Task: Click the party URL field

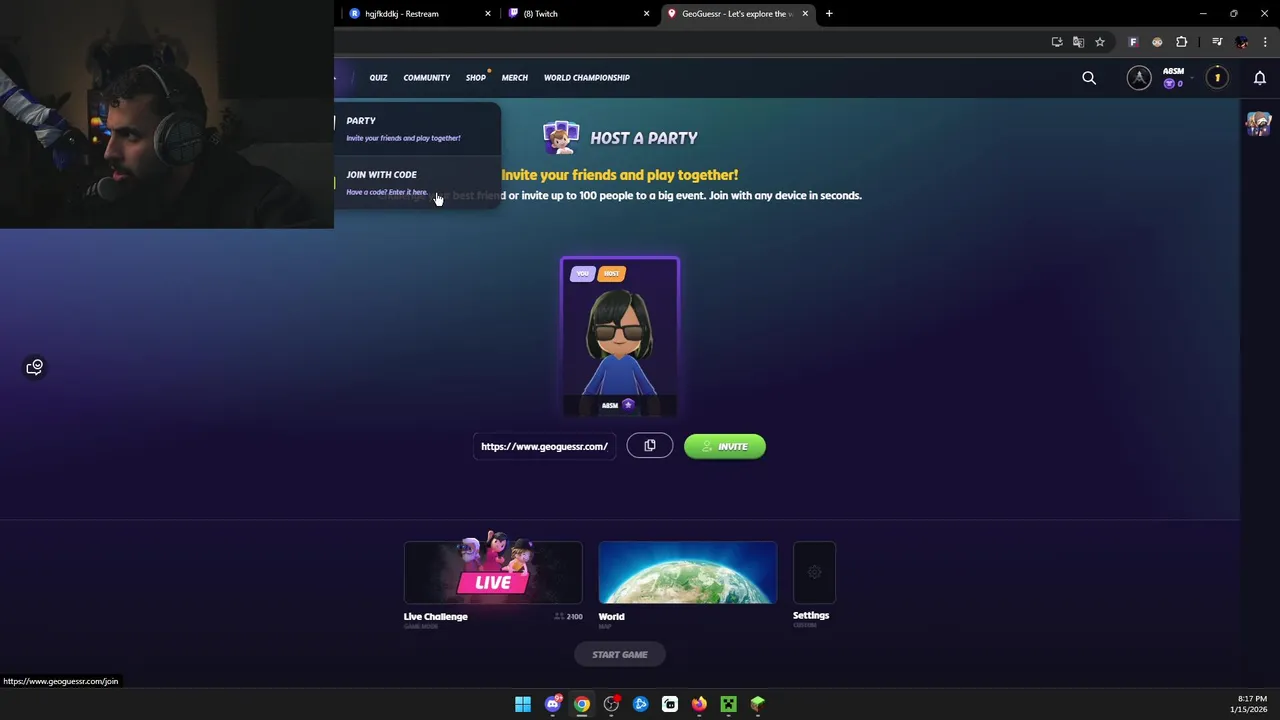Action: 545,446
